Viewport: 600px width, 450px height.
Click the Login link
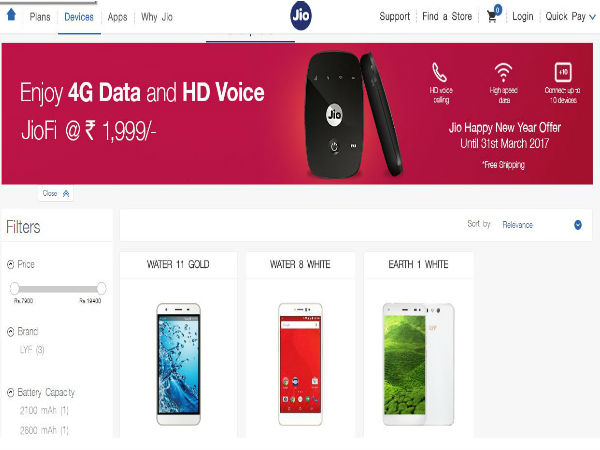522,16
